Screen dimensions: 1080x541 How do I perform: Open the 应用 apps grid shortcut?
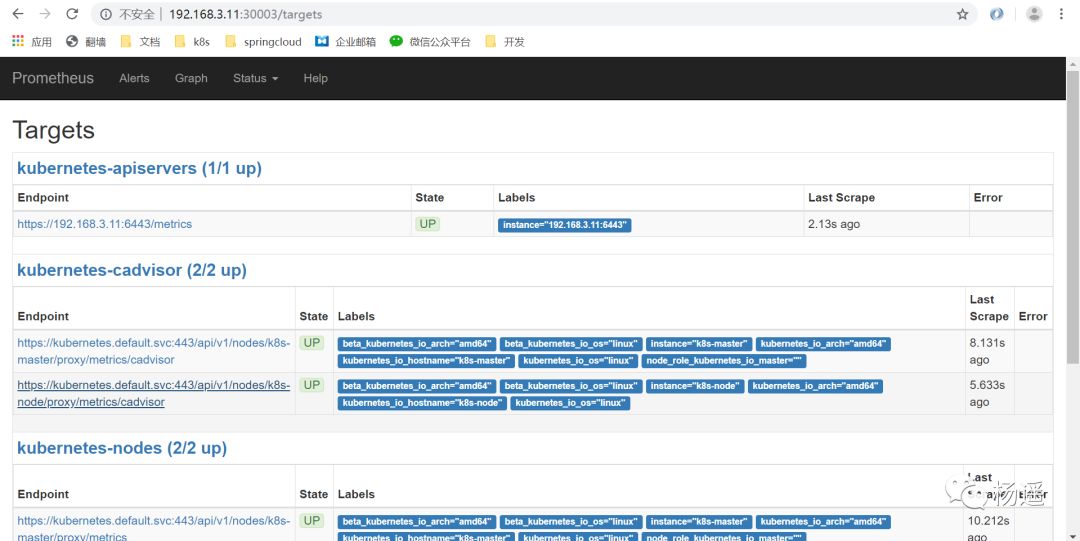(x=32, y=41)
